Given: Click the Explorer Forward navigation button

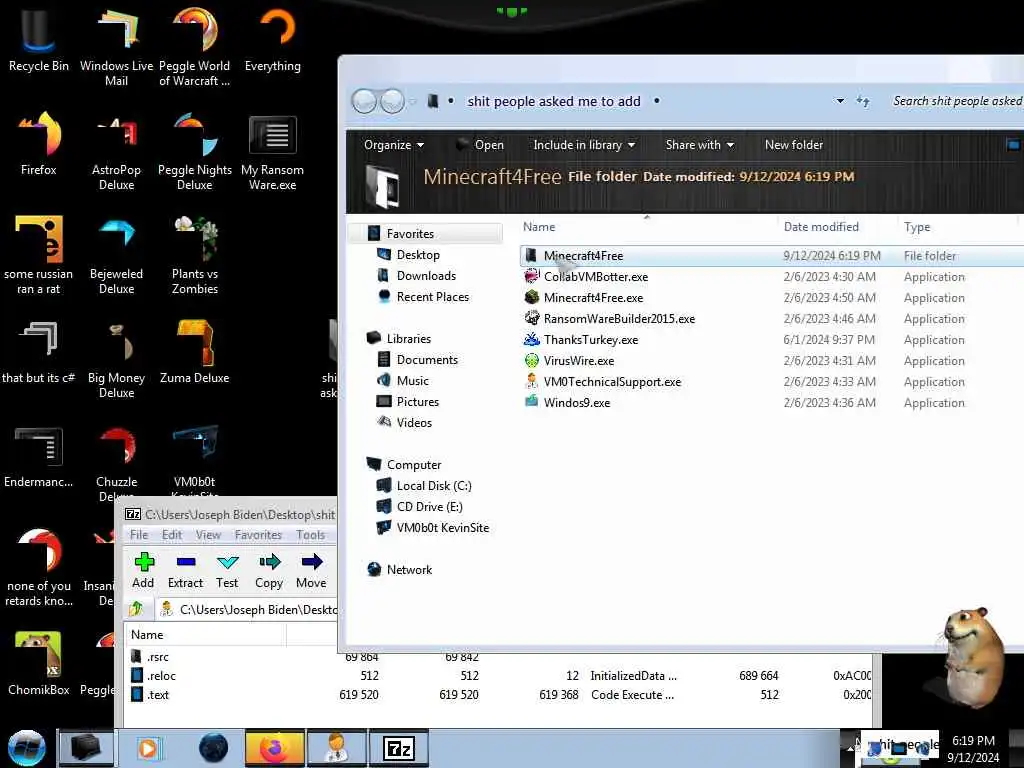Looking at the screenshot, I should point(392,101).
